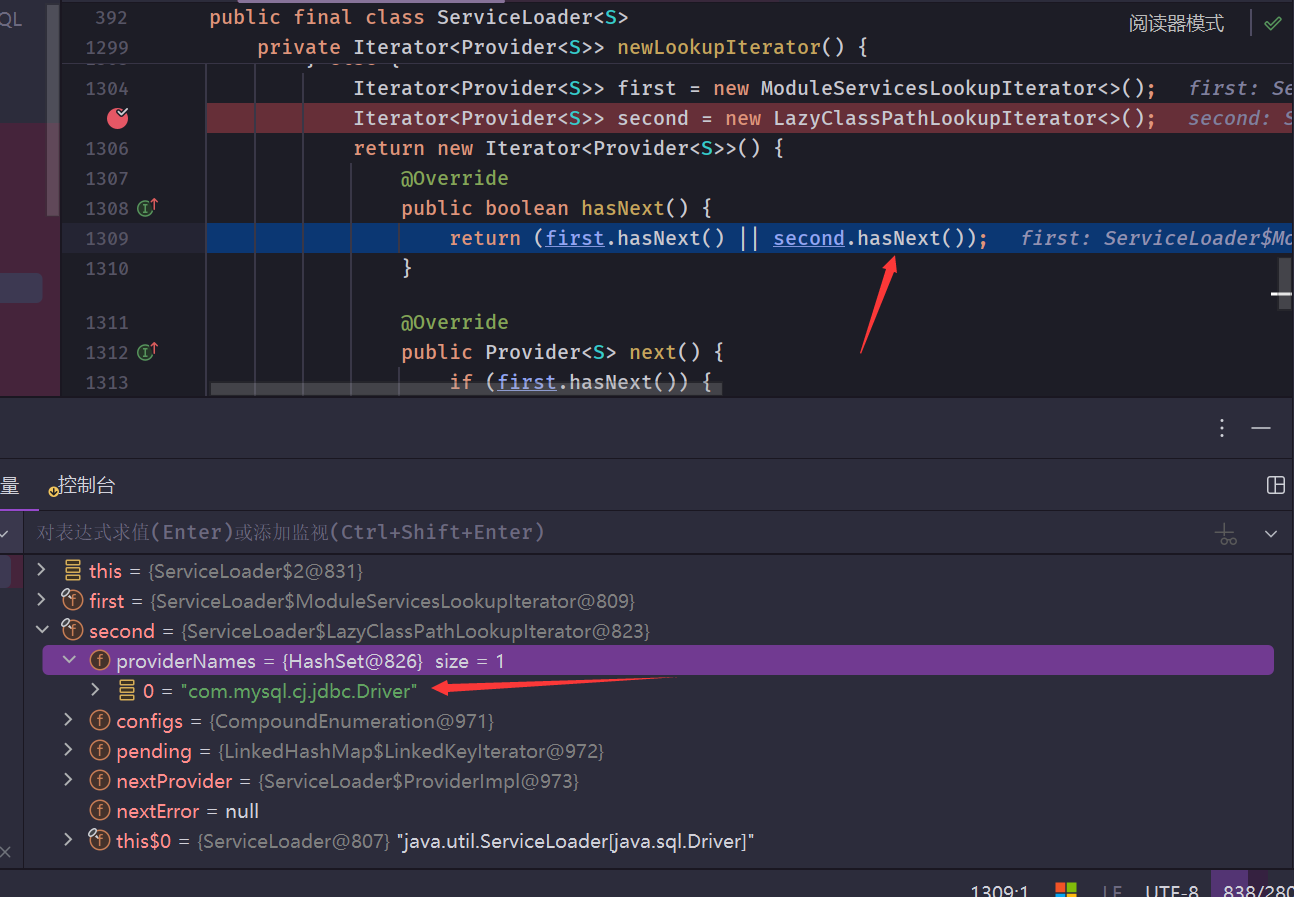Click the Windows logo icon in status bar
This screenshot has height=897, width=1294.
1066,890
